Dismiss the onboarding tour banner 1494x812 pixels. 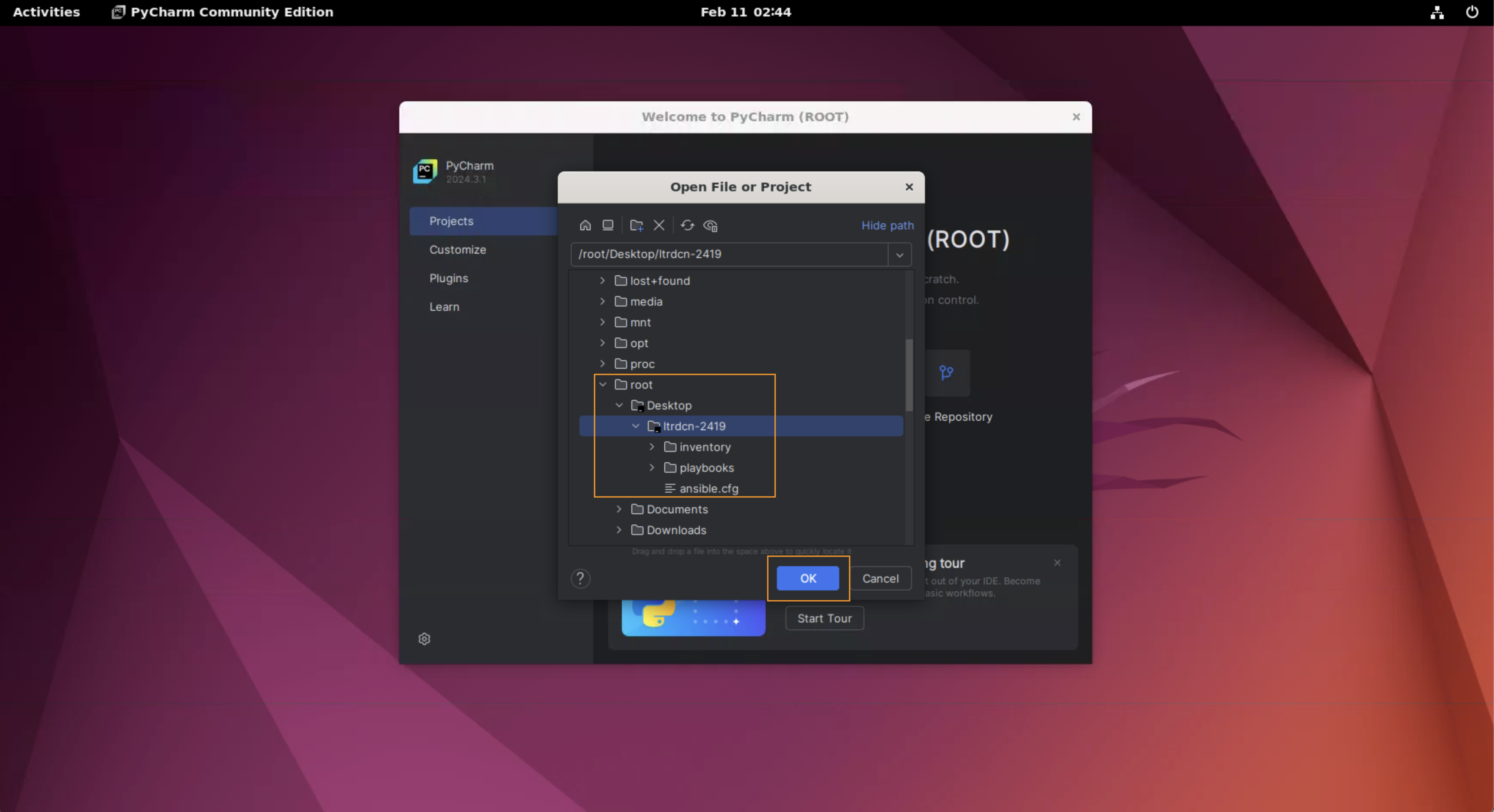point(1057,563)
